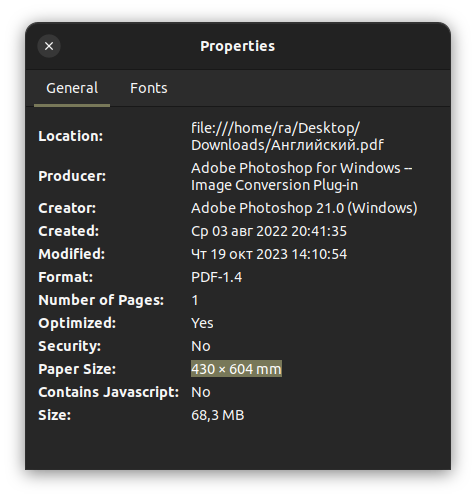Viewport: 476px width, 498px height.
Task: Click the highlighted 430 × 604 mm paper size
Action: [236, 369]
